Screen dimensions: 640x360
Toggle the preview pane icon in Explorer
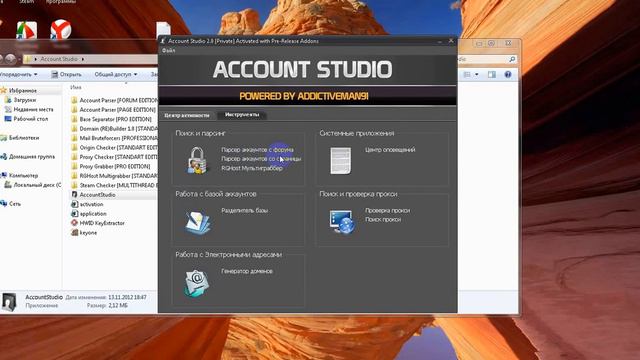[492, 75]
